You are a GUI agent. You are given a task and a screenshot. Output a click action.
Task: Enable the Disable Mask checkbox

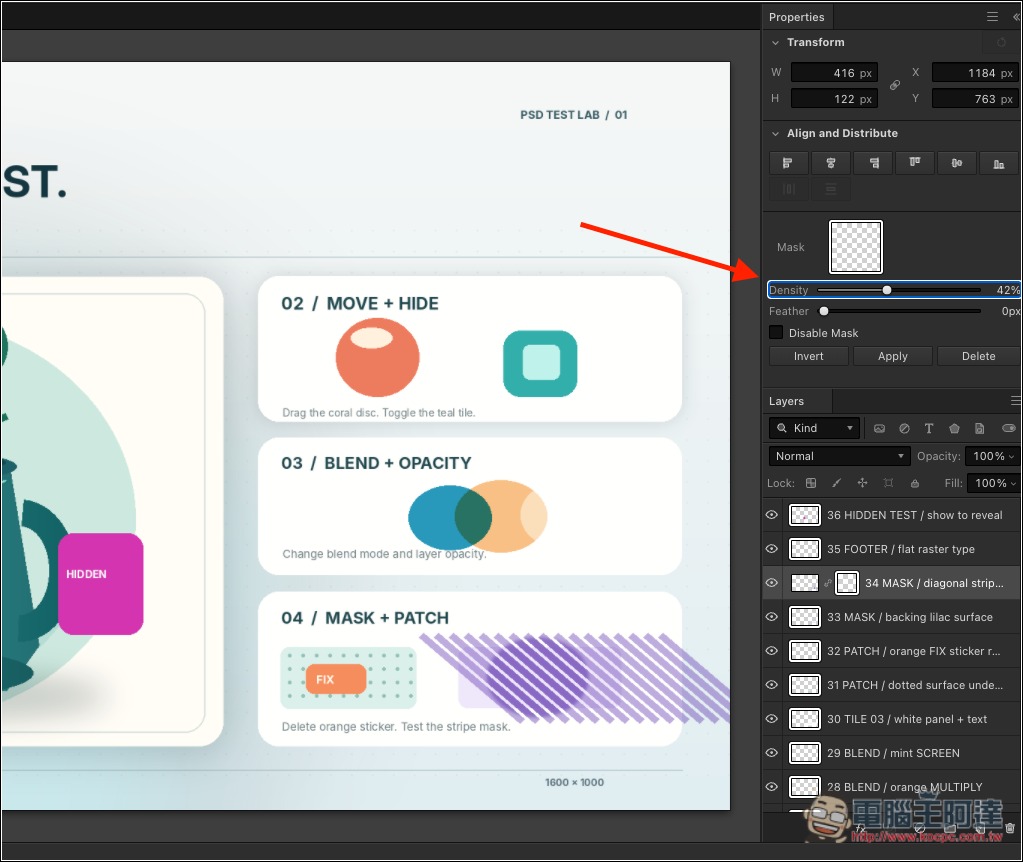pos(776,332)
